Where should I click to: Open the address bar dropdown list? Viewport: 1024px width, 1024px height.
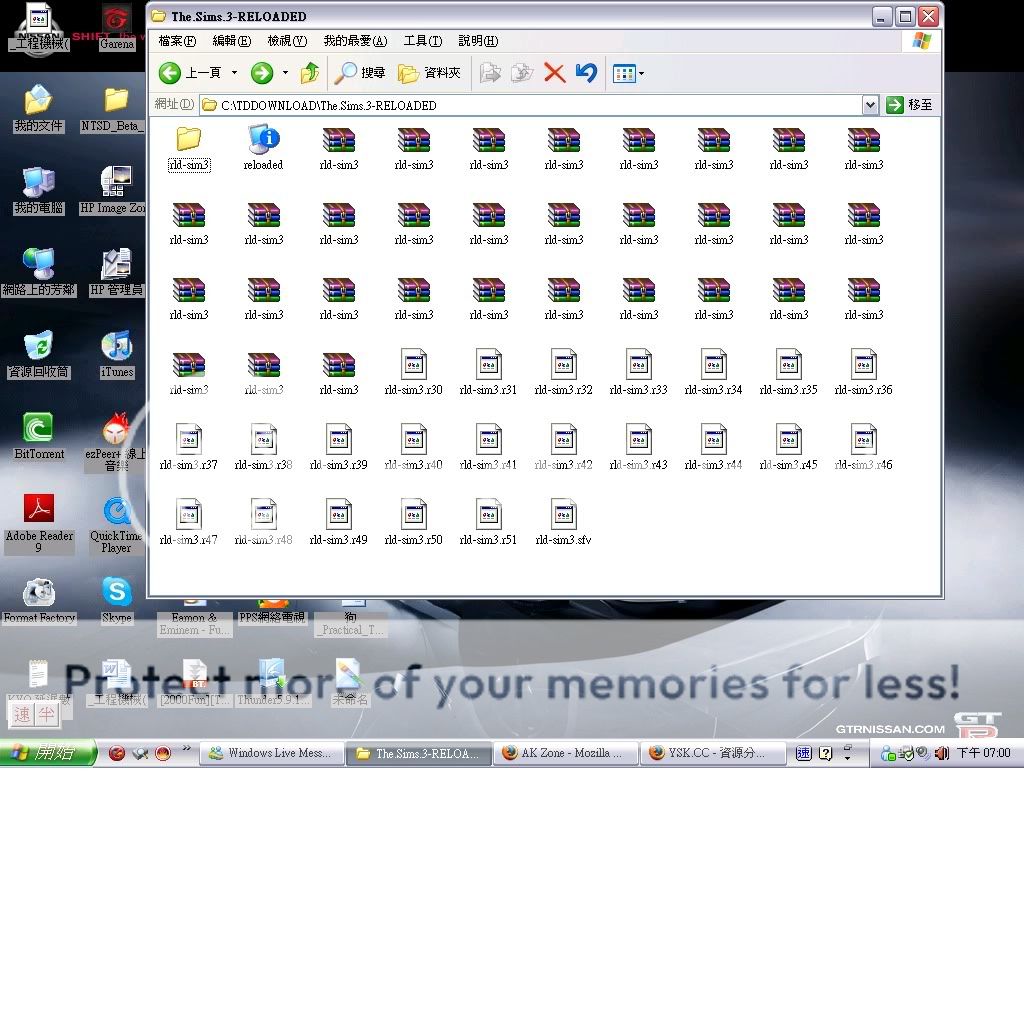click(x=869, y=105)
